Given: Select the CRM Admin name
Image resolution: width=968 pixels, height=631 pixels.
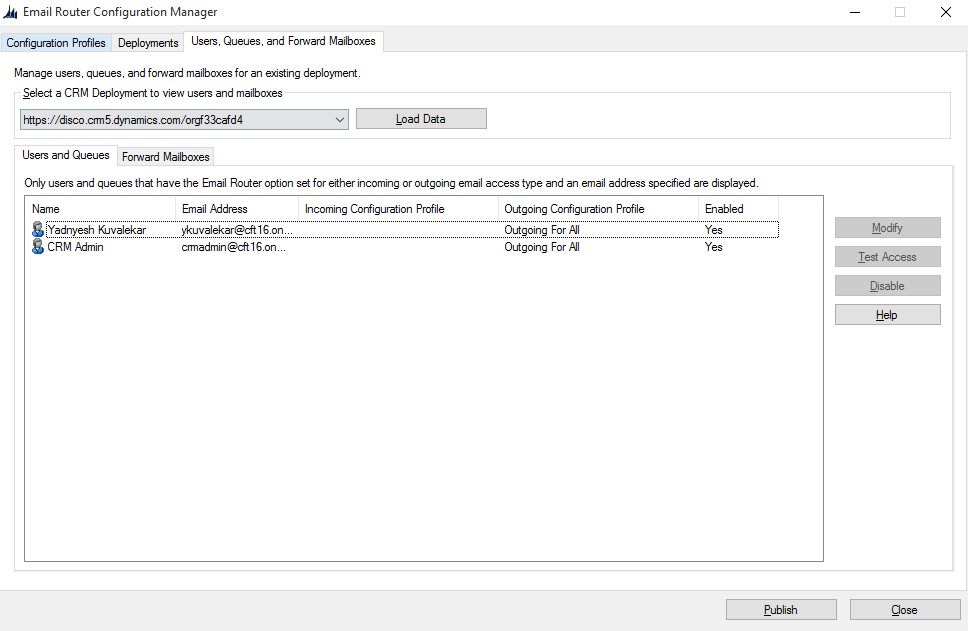Looking at the screenshot, I should (75, 247).
